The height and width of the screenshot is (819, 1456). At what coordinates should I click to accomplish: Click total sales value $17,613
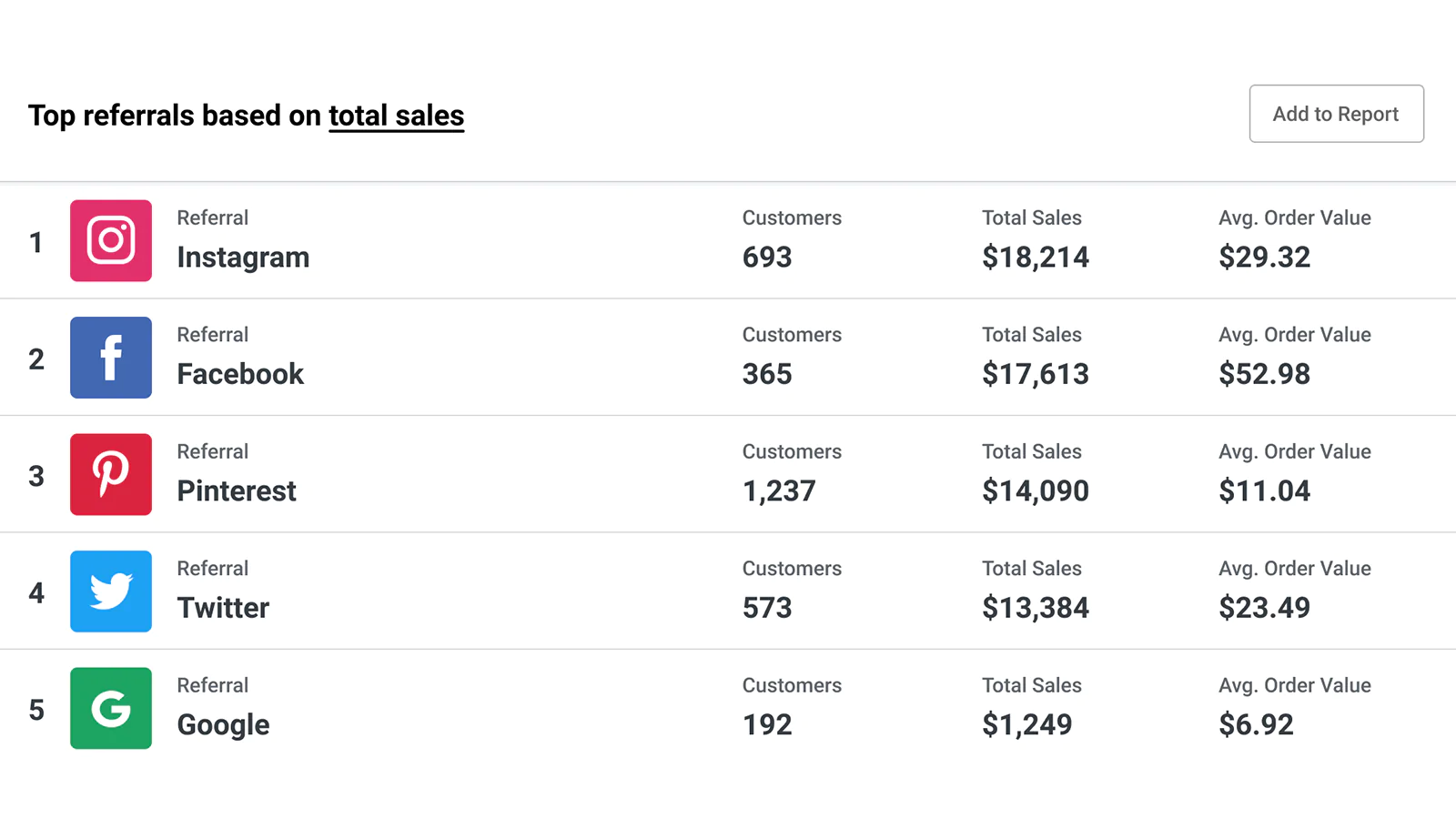point(1036,374)
